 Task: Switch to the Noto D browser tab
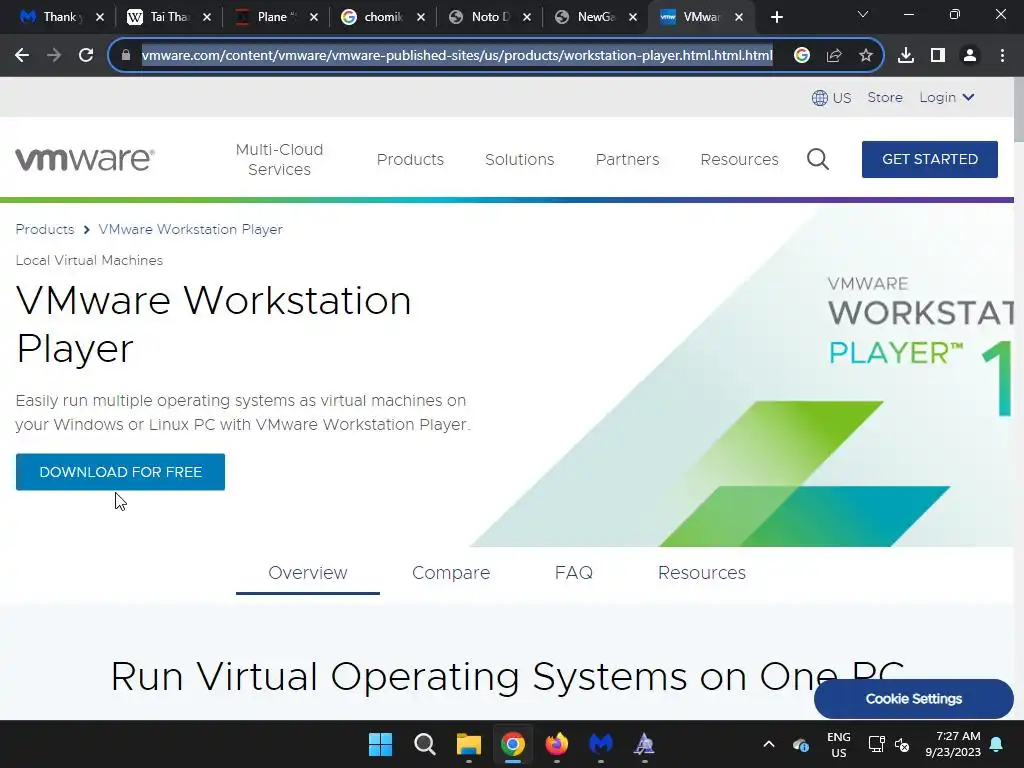click(489, 17)
